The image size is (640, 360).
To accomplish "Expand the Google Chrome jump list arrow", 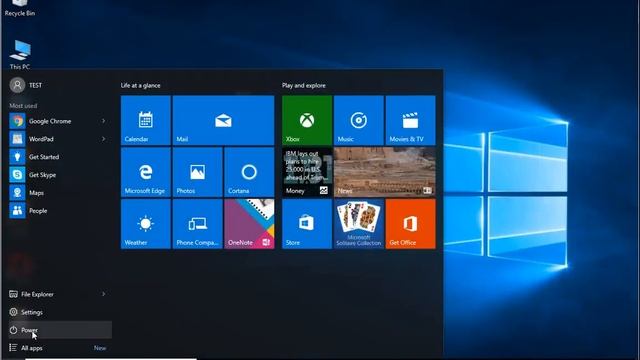I will pyautogui.click(x=104, y=121).
